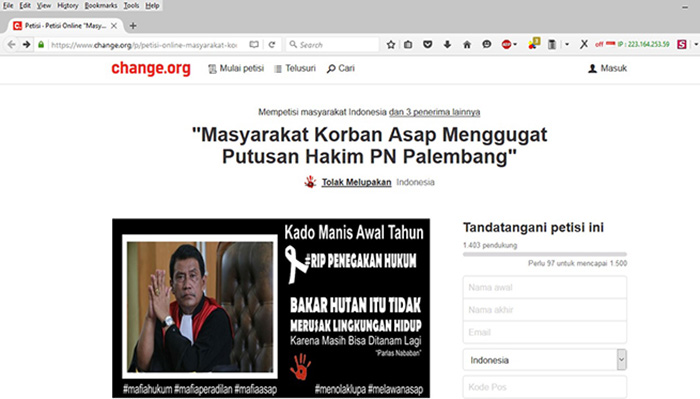Screen dimensions: 700x399
Task: Save page to Pocket
Action: 427,45
